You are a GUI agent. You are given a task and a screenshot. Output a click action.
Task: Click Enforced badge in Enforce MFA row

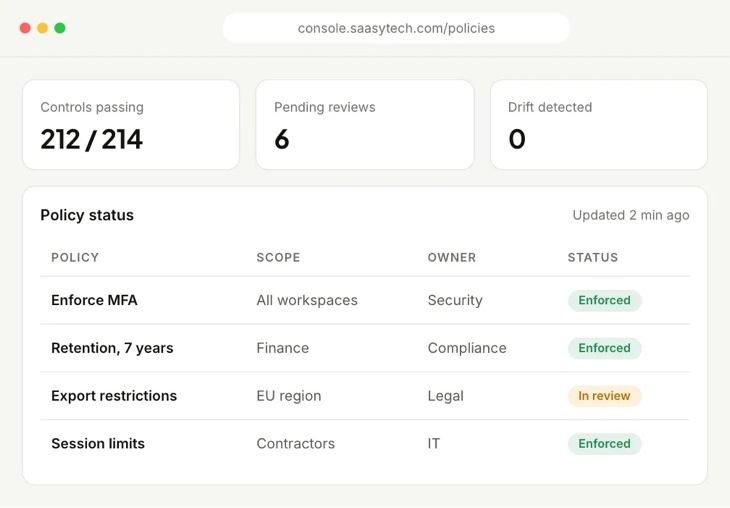point(604,300)
